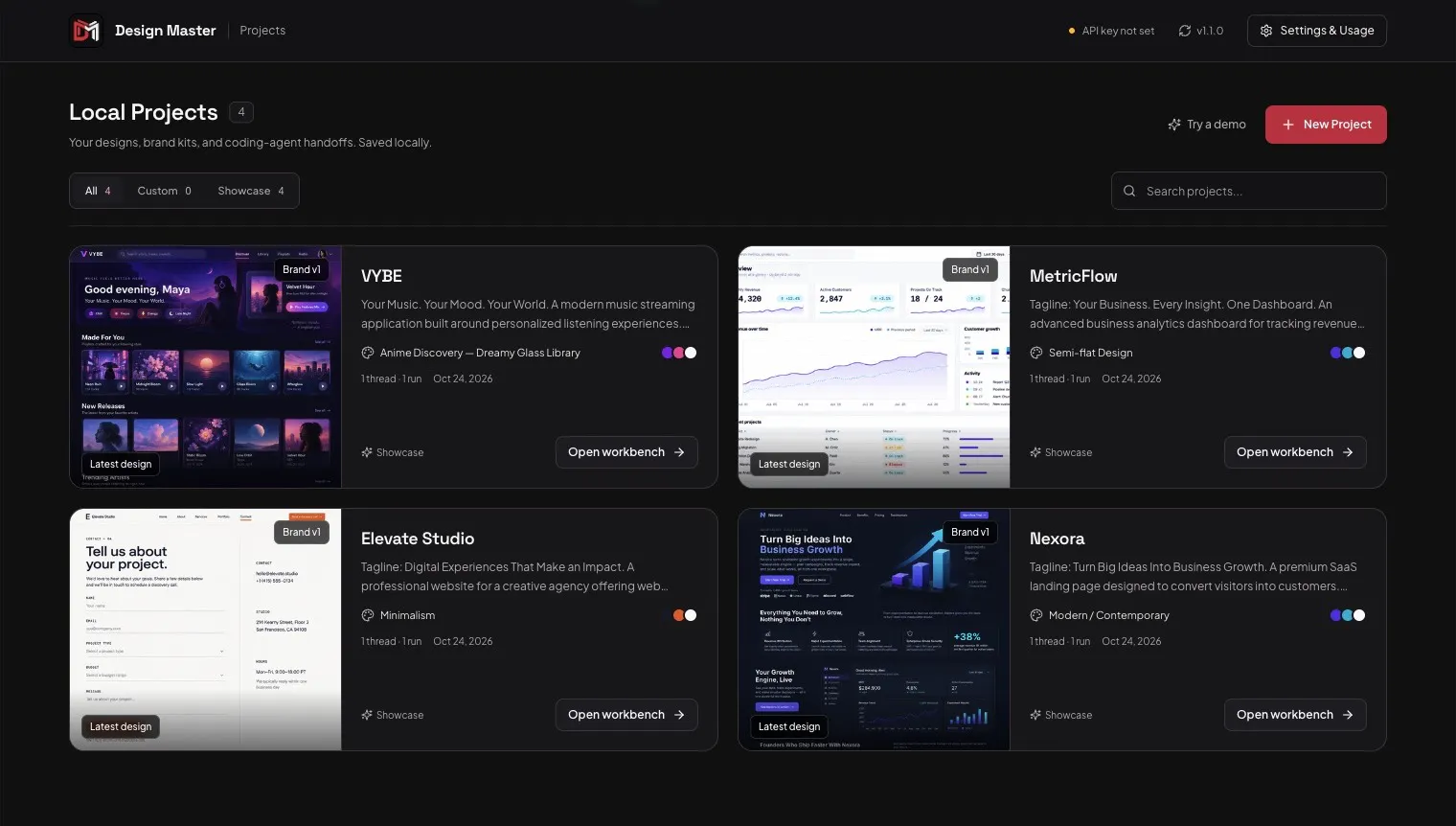Open the Nexora landing page thumbnail

pos(875,630)
